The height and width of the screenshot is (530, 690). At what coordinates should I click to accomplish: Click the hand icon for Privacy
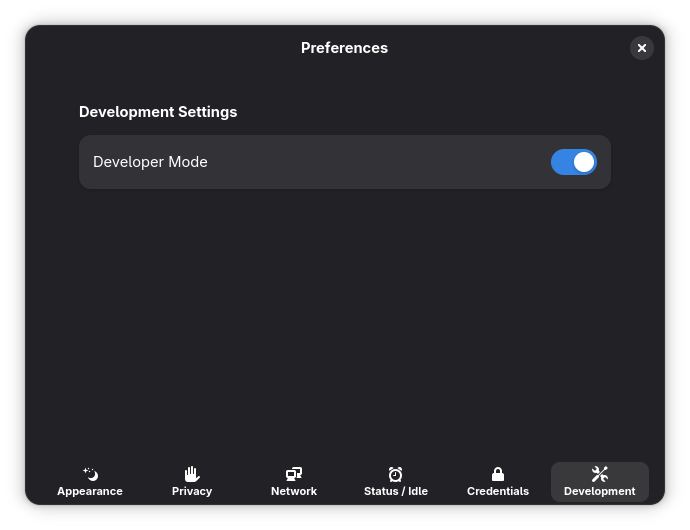(x=192, y=474)
